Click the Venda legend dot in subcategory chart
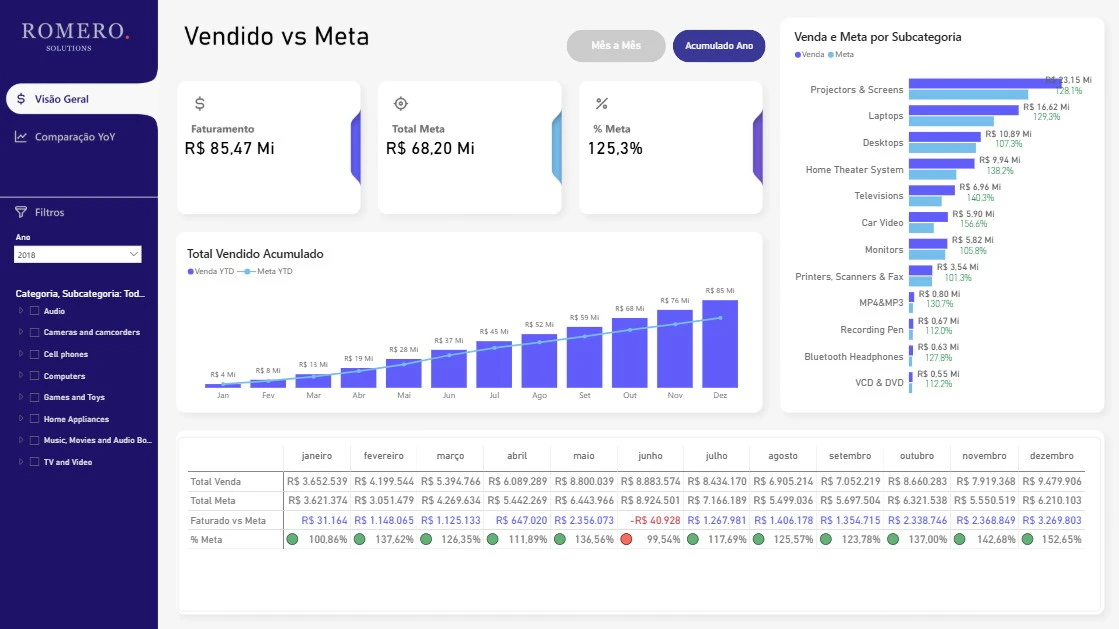This screenshot has height=629, width=1119. pyautogui.click(x=798, y=54)
